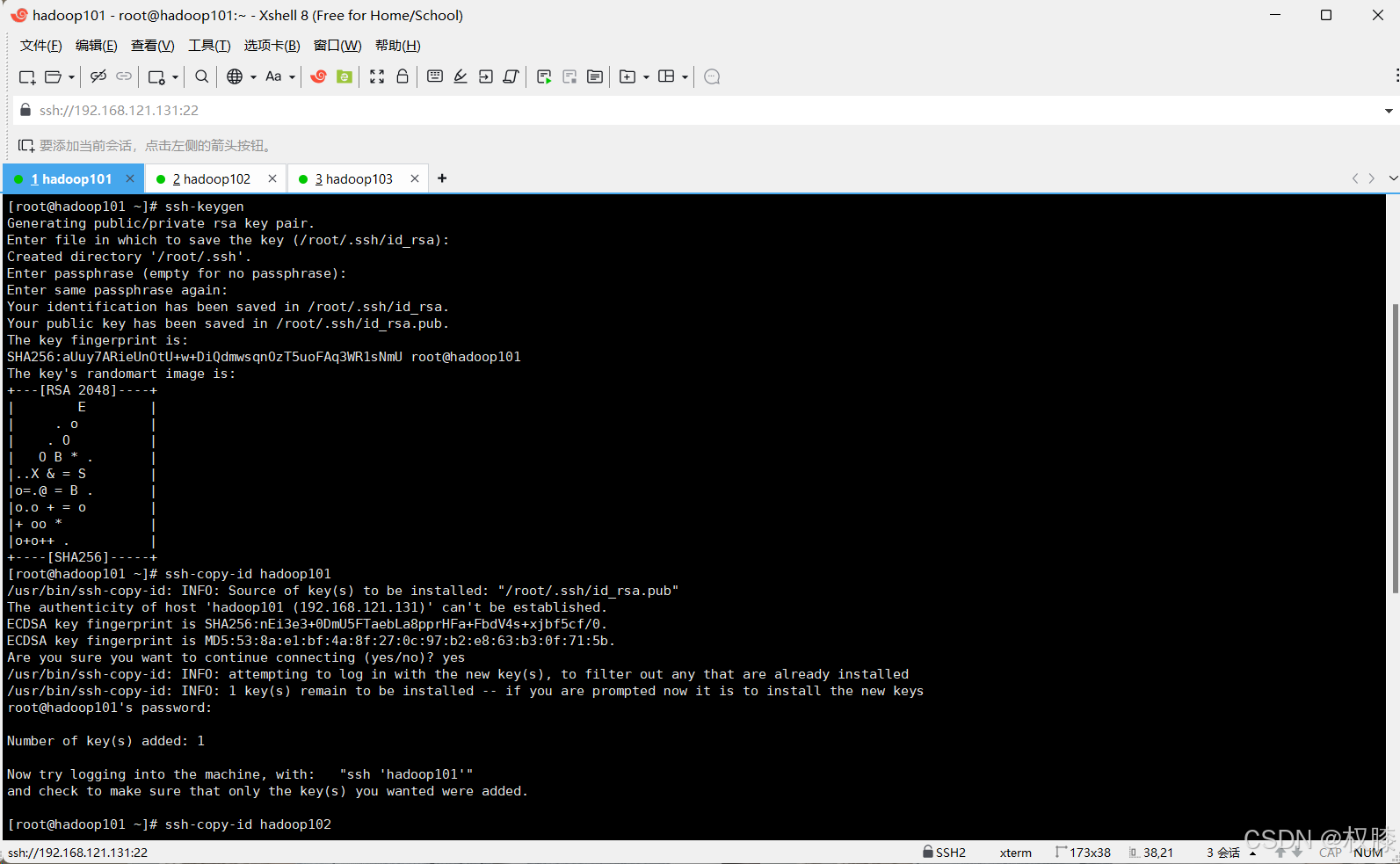Click ssh://192.168.121.131:22 in status bar

[x=78, y=853]
